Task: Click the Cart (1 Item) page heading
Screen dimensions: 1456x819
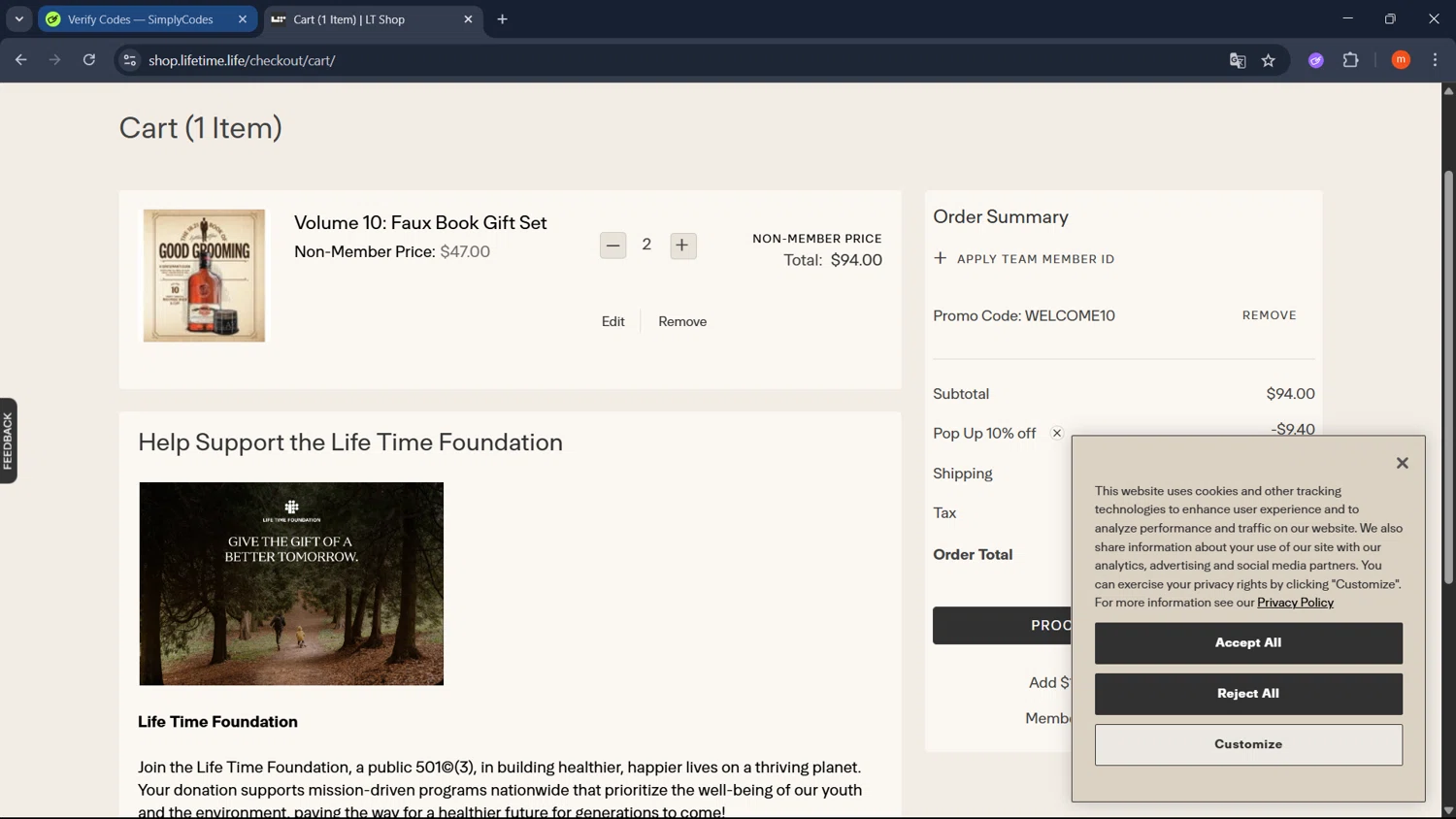Action: tap(201, 128)
